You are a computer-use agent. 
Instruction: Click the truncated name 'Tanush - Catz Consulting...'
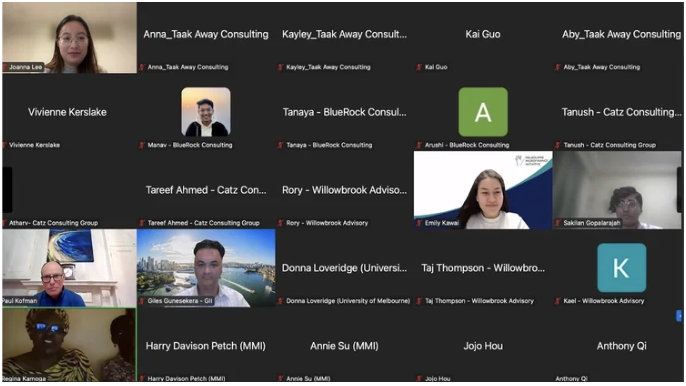point(622,112)
